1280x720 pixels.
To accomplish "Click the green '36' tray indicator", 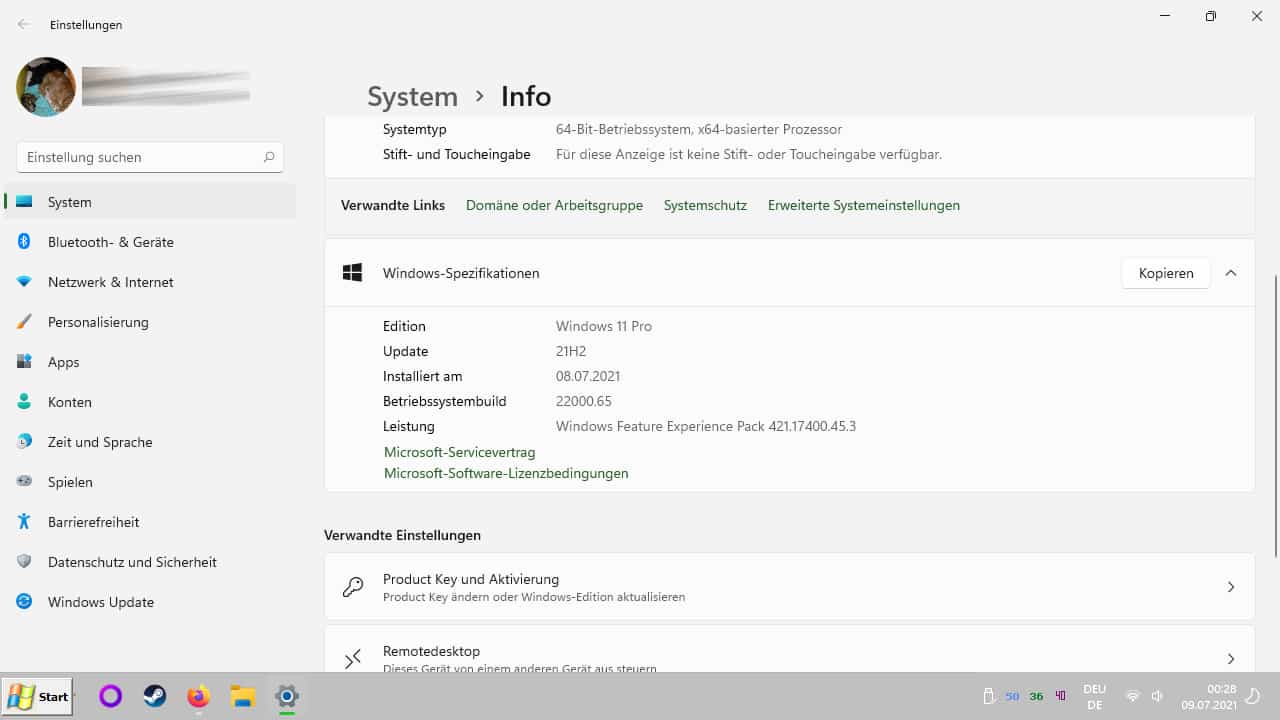I will [1036, 696].
